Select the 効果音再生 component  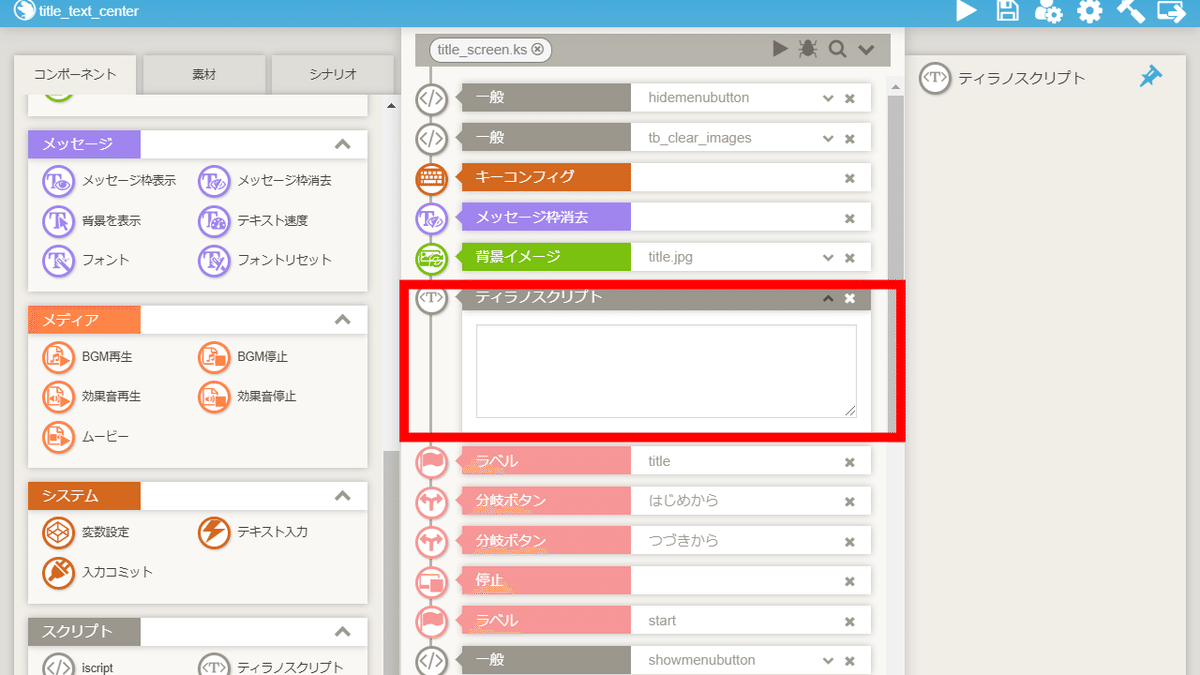(92, 397)
